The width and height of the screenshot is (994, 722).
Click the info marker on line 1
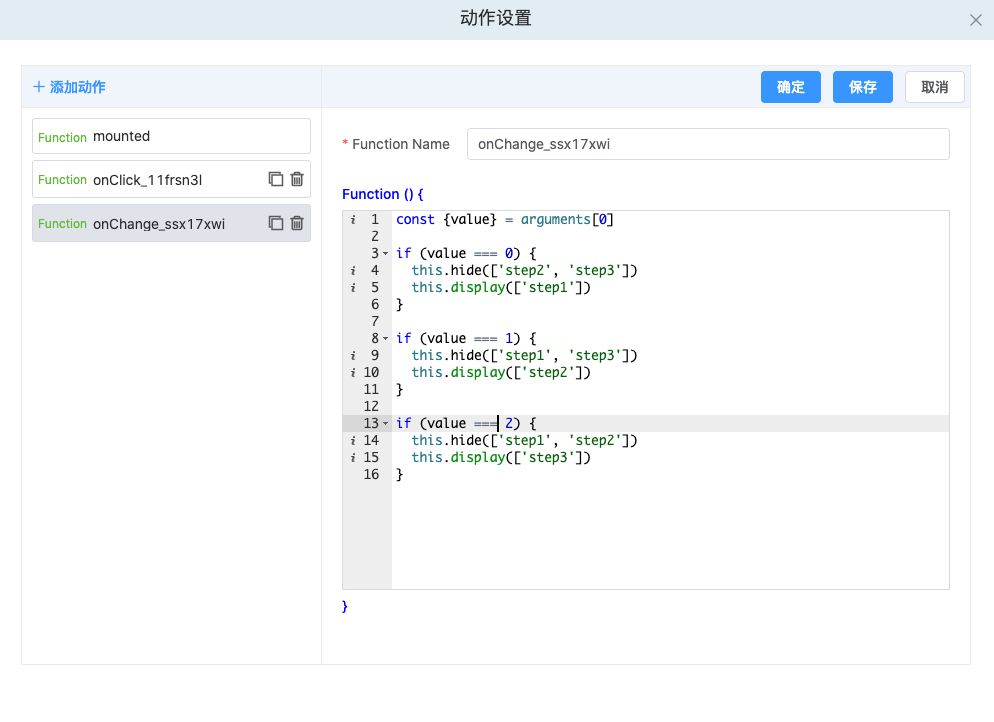(x=353, y=219)
